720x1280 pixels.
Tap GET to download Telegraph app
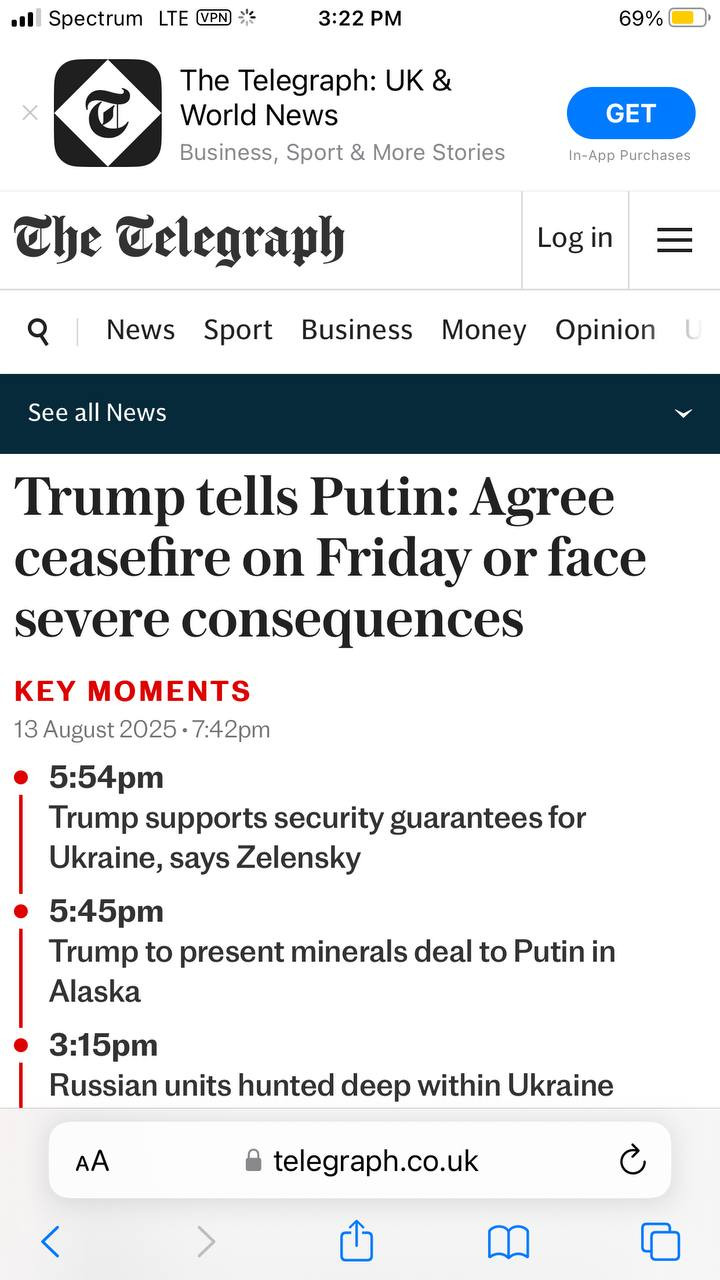pyautogui.click(x=630, y=113)
